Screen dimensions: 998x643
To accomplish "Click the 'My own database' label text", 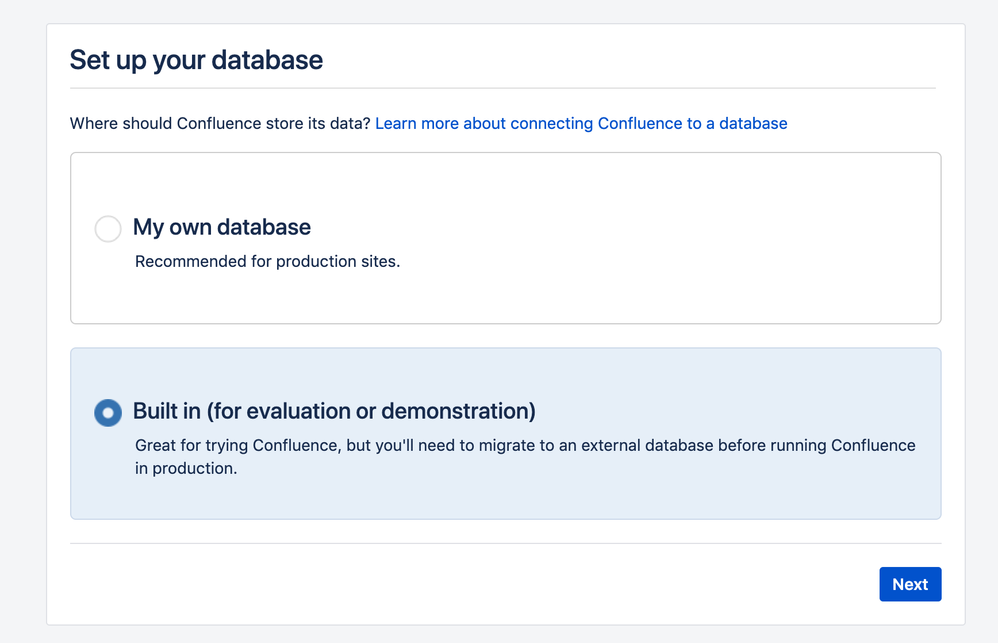I will pos(221,227).
